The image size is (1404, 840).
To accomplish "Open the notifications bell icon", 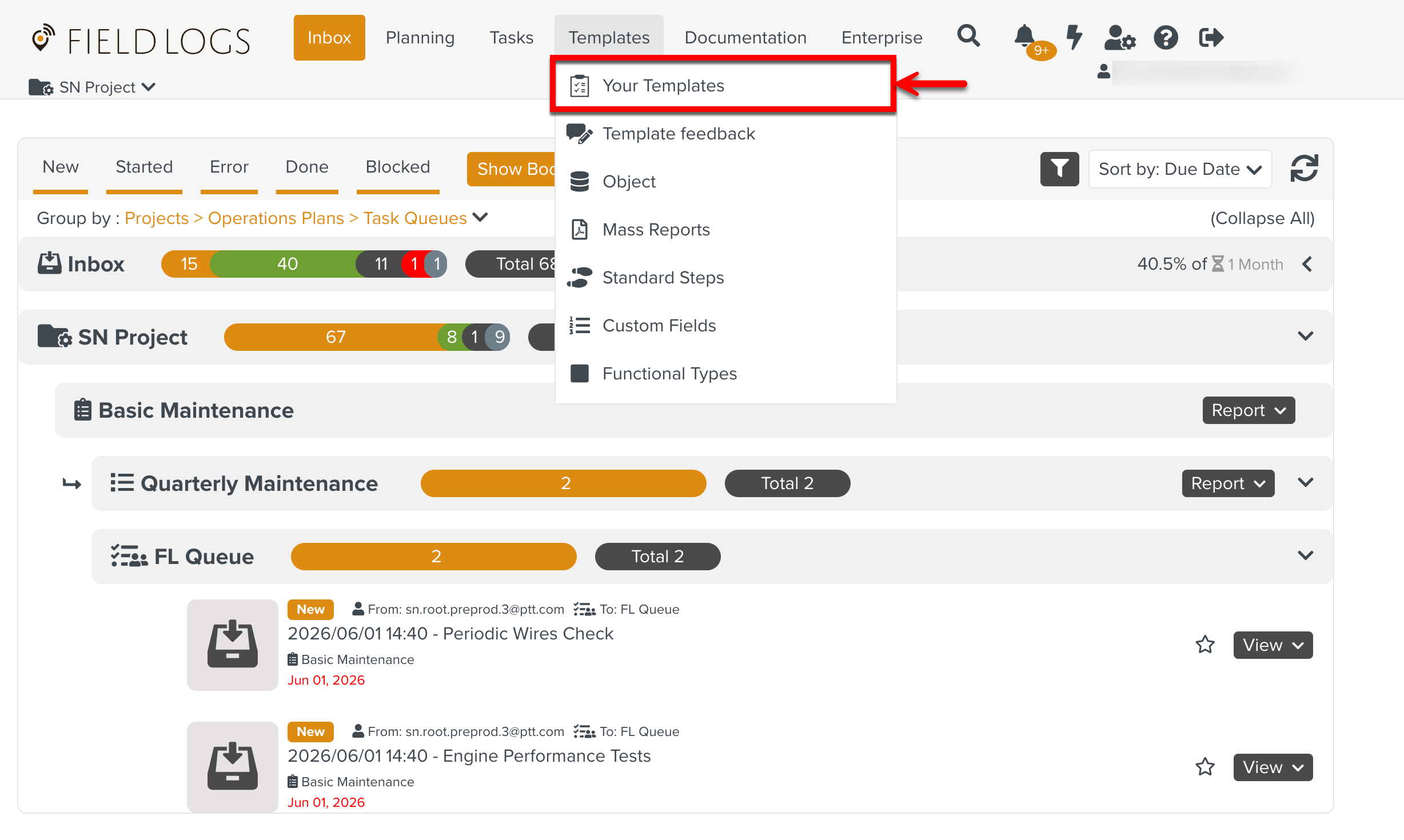I will pyautogui.click(x=1026, y=37).
